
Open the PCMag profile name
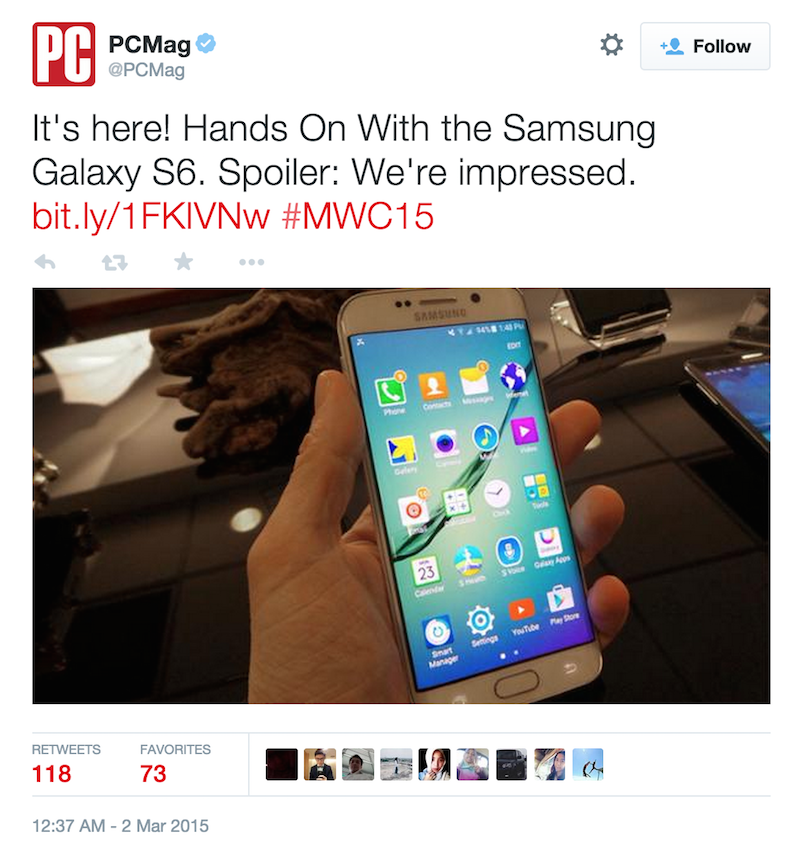(x=150, y=45)
